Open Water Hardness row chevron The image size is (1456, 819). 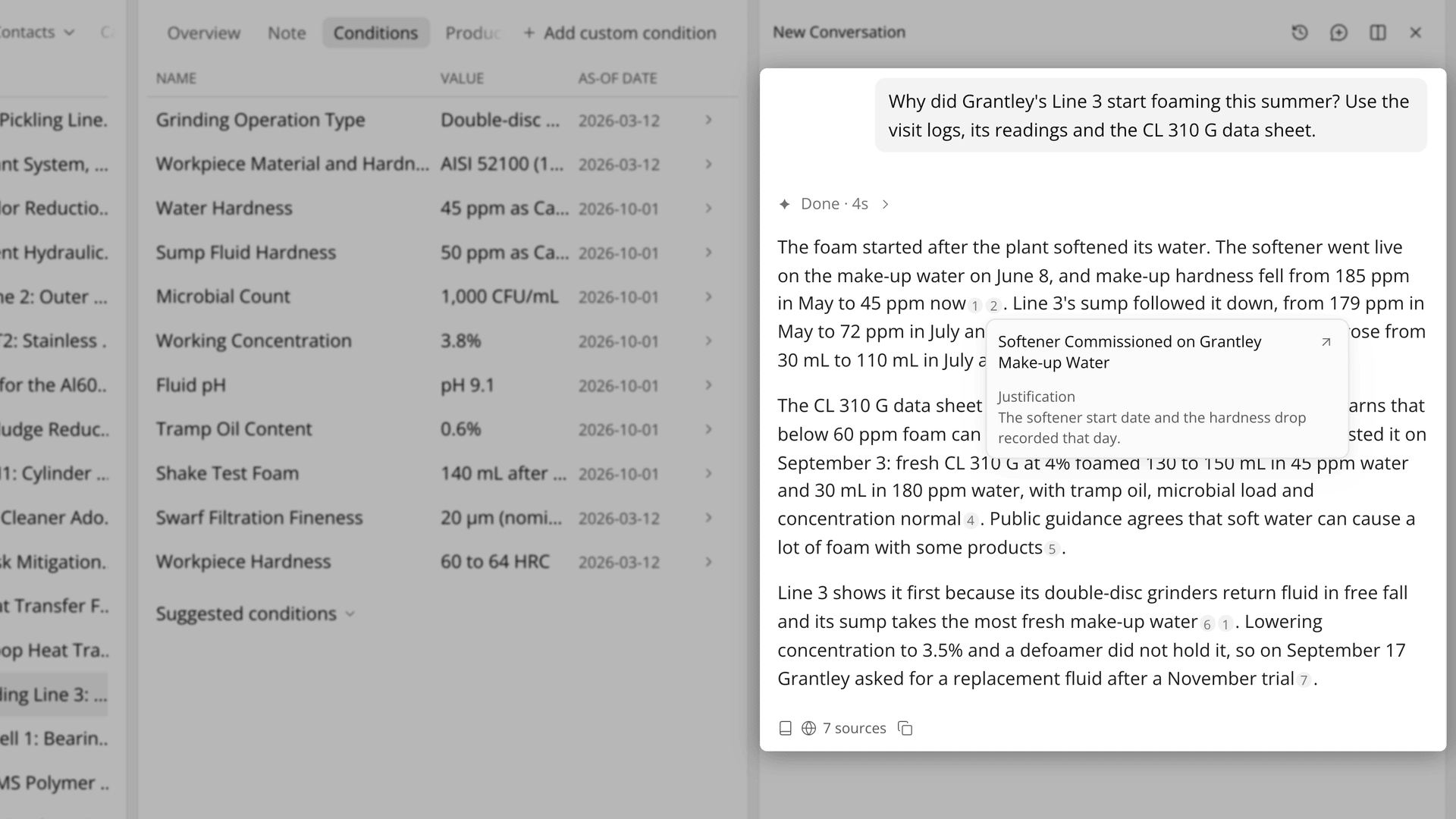708,208
